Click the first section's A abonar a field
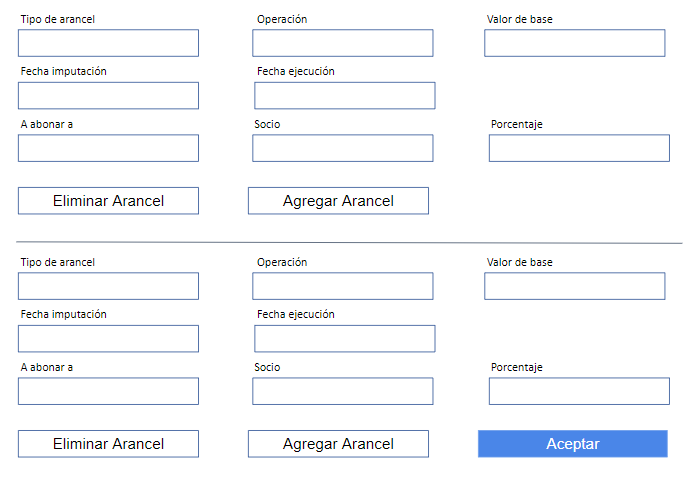Viewport: 689px width, 478px height. click(x=108, y=148)
